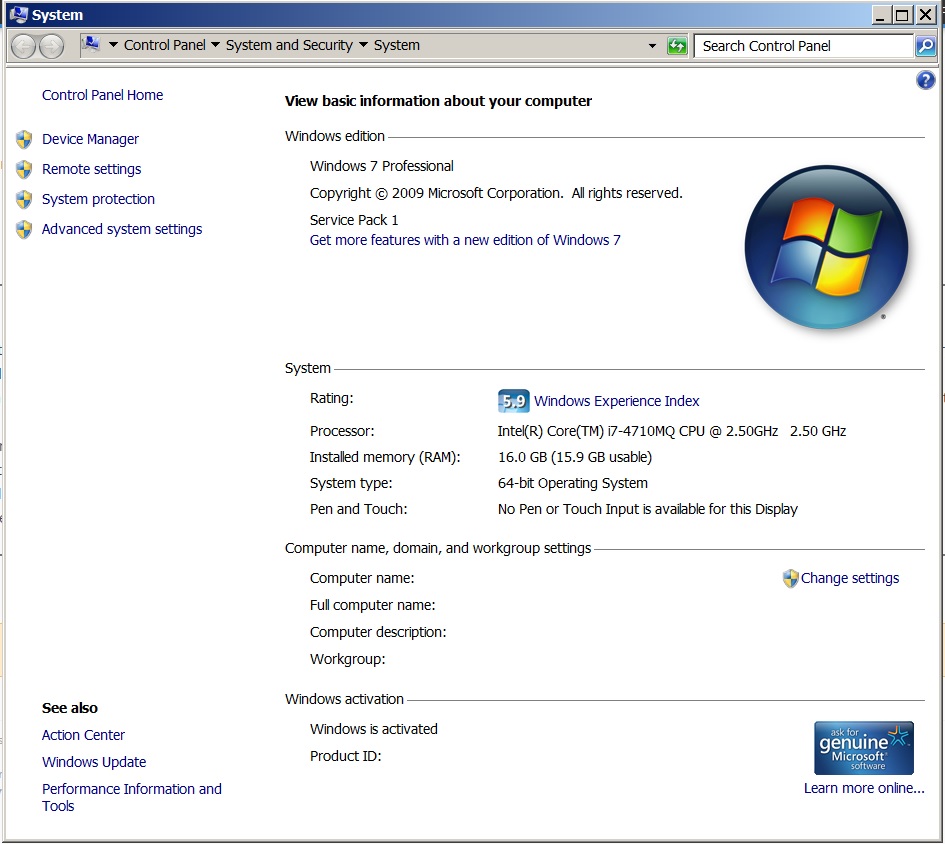Click the genuine Microsoft software badge
This screenshot has height=844, width=945.
(864, 748)
